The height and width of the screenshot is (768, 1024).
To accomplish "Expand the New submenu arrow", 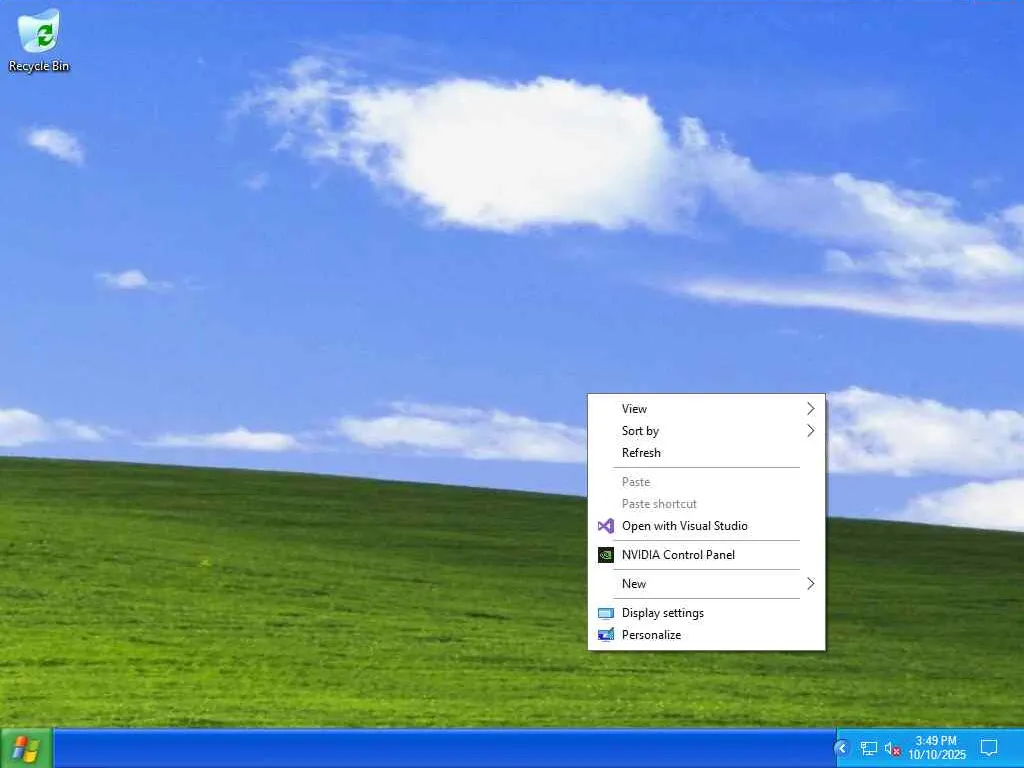I will pos(810,584).
